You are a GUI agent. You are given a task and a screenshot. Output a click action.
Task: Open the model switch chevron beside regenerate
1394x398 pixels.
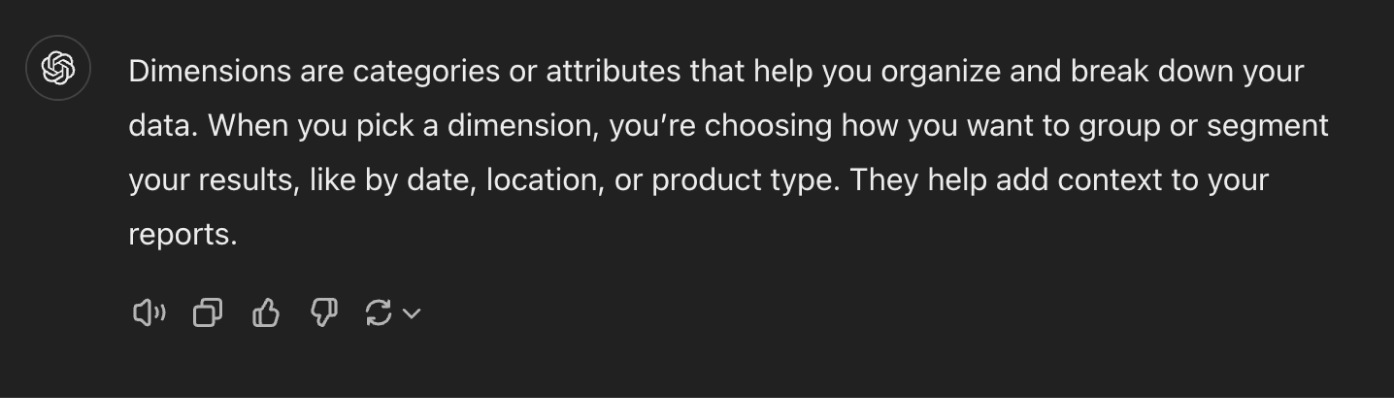coord(411,314)
